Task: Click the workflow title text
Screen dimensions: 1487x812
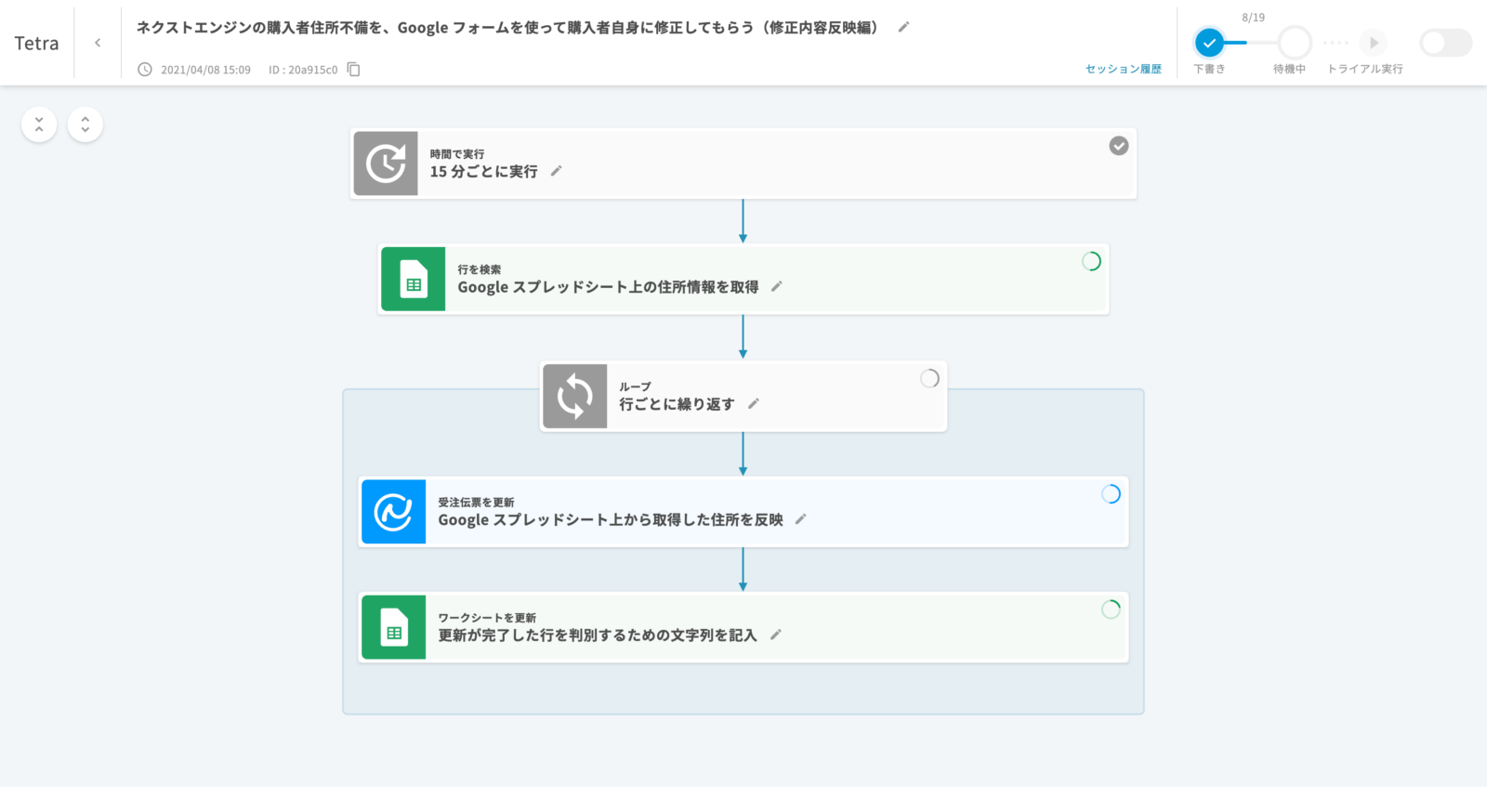Action: tap(507, 28)
